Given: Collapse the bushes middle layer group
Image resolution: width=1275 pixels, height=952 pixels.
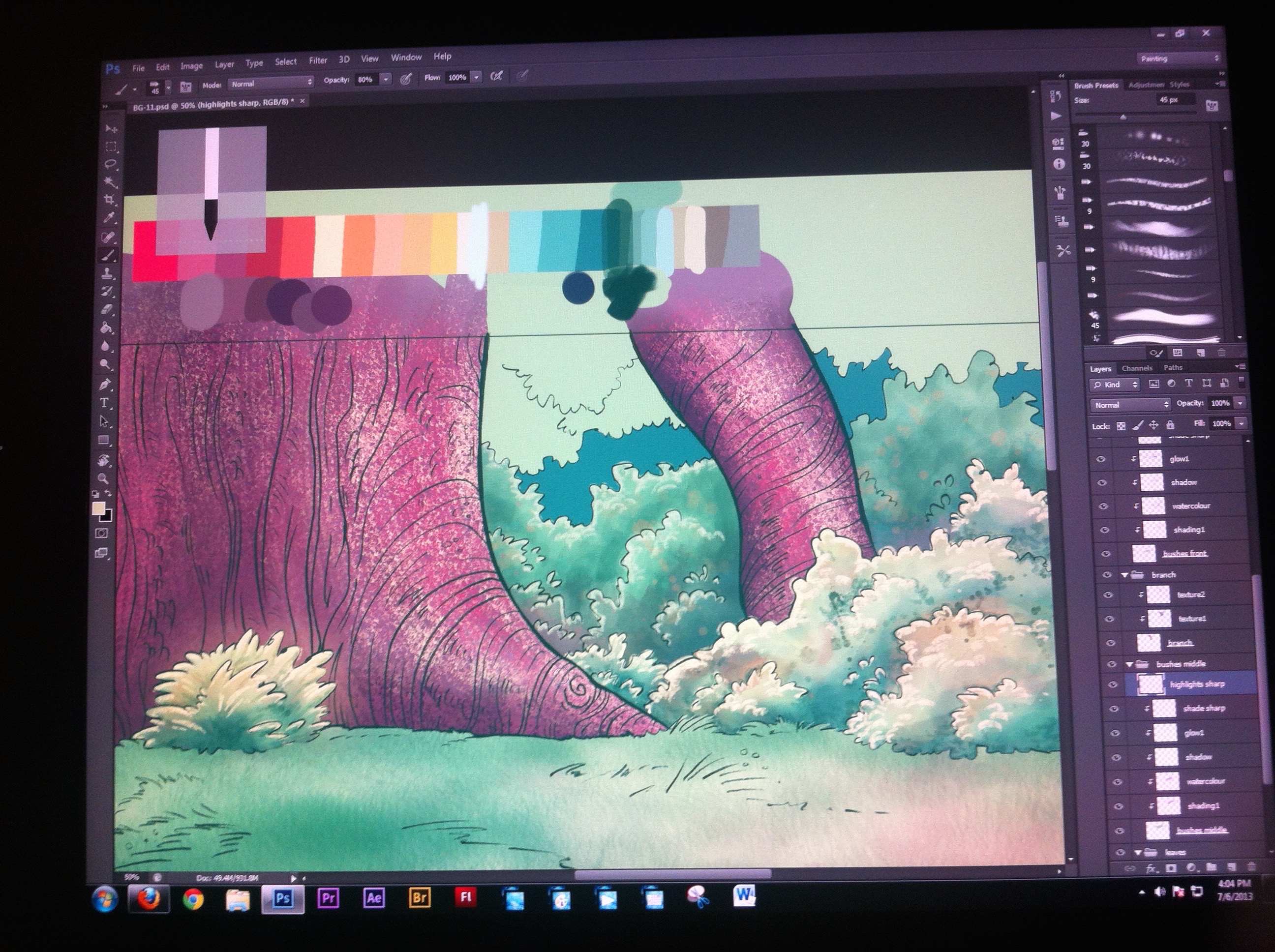Looking at the screenshot, I should tap(1130, 664).
